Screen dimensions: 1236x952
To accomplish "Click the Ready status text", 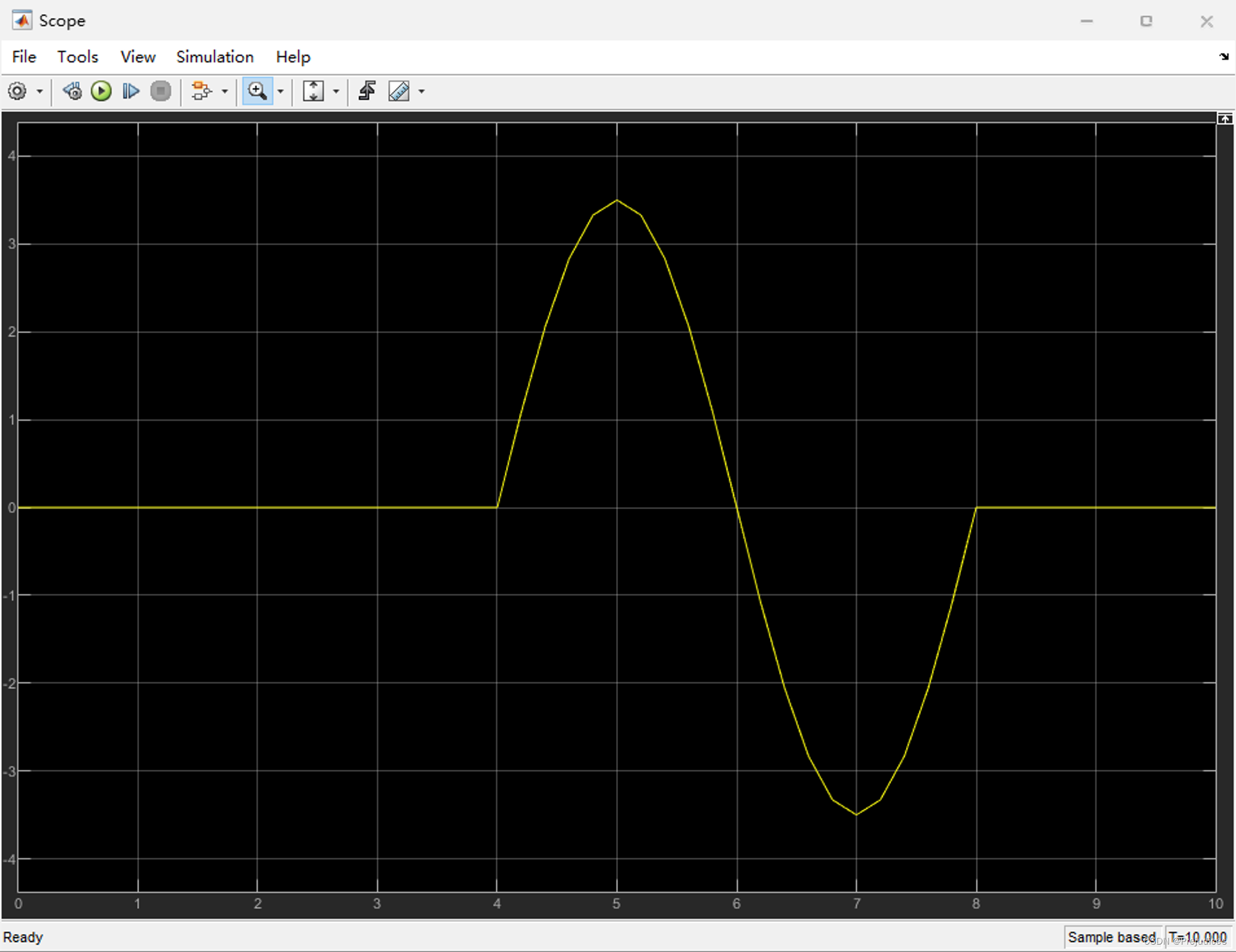I will pyautogui.click(x=23, y=937).
